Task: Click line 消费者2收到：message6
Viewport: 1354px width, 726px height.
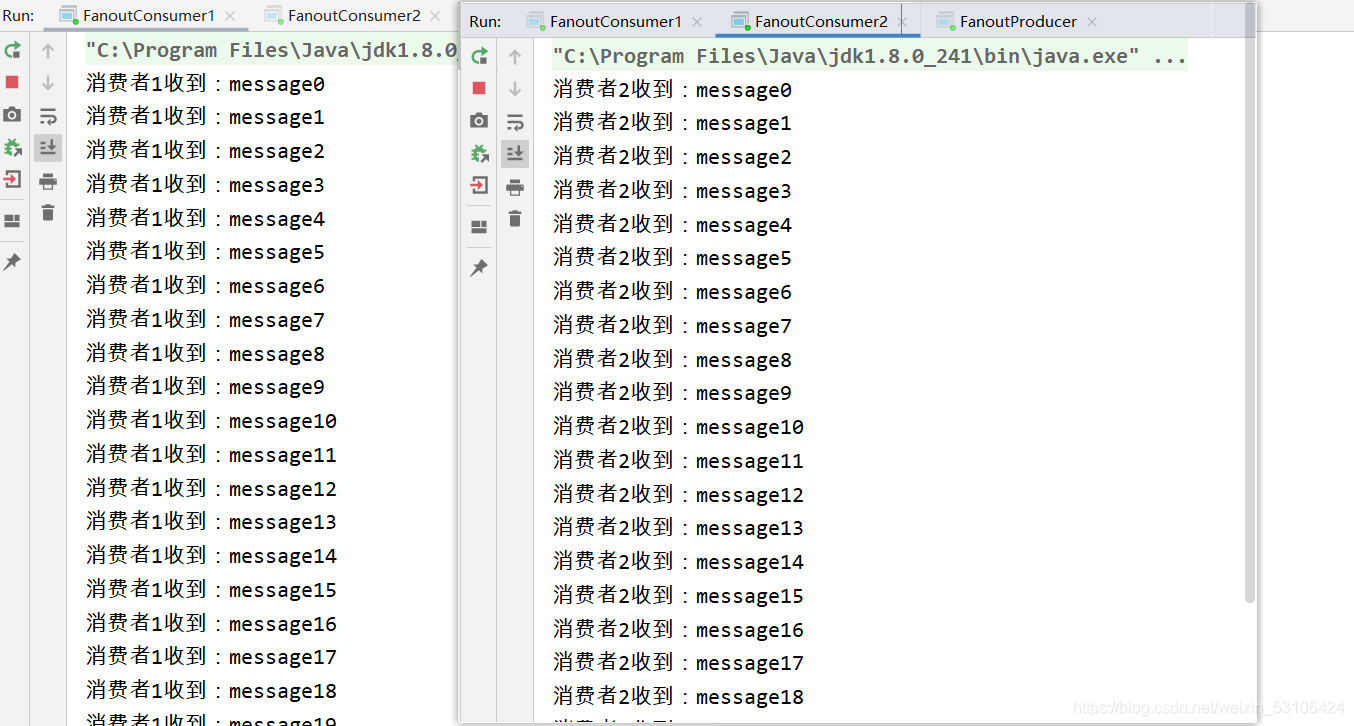Action: tap(672, 292)
